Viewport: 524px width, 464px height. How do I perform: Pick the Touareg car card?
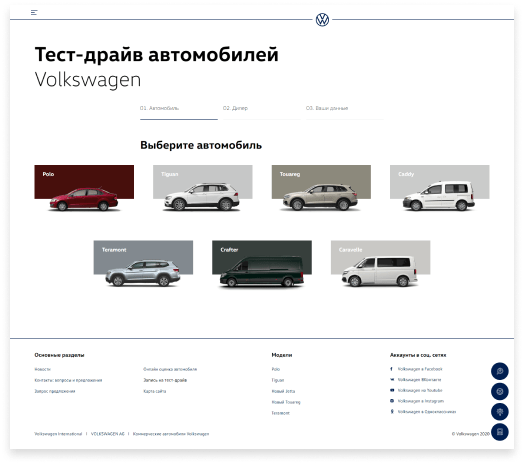pos(321,188)
